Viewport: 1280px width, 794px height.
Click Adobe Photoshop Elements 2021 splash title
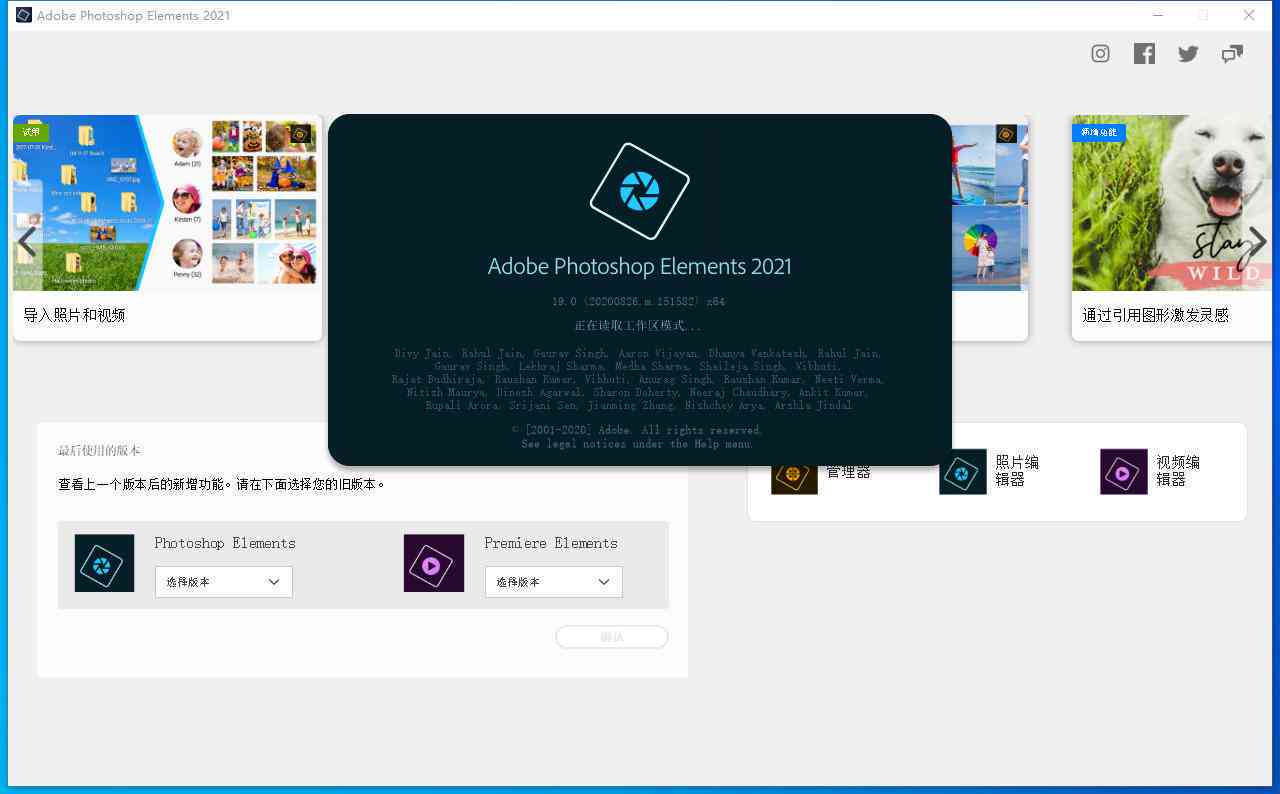(640, 267)
